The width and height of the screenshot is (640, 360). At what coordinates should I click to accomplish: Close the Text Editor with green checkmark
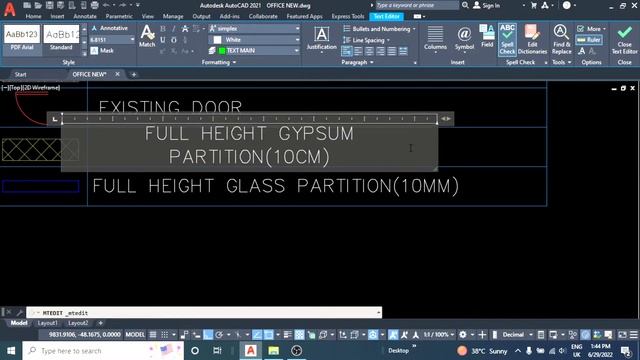pos(624,39)
